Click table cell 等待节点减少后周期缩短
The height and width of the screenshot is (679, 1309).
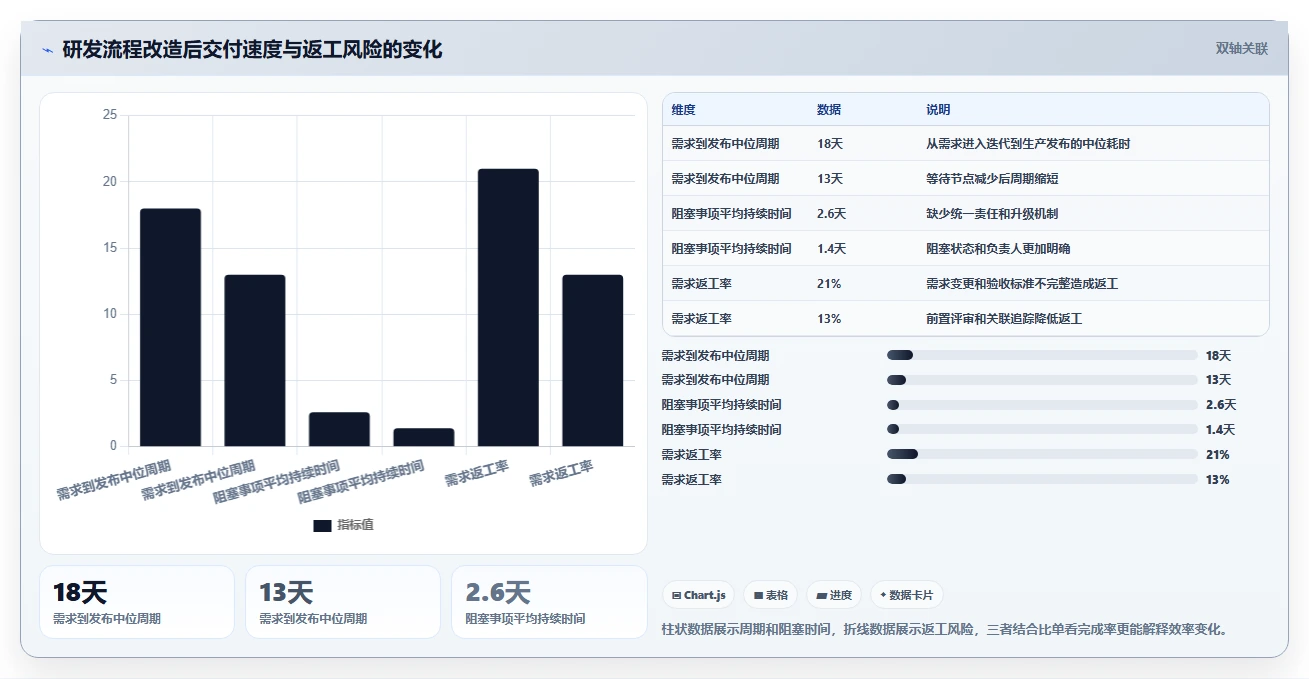click(x=992, y=179)
